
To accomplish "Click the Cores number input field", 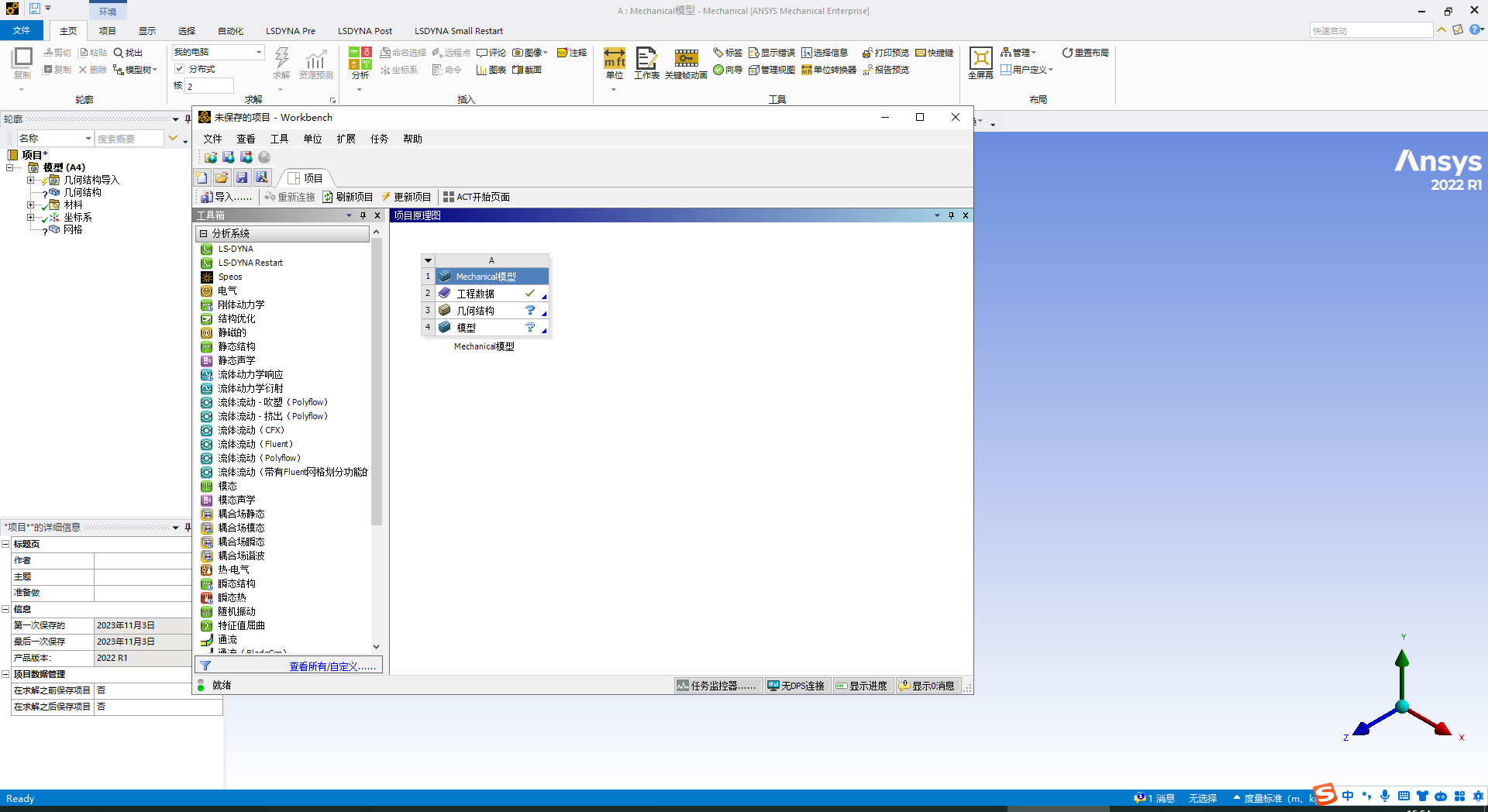I will coord(209,86).
